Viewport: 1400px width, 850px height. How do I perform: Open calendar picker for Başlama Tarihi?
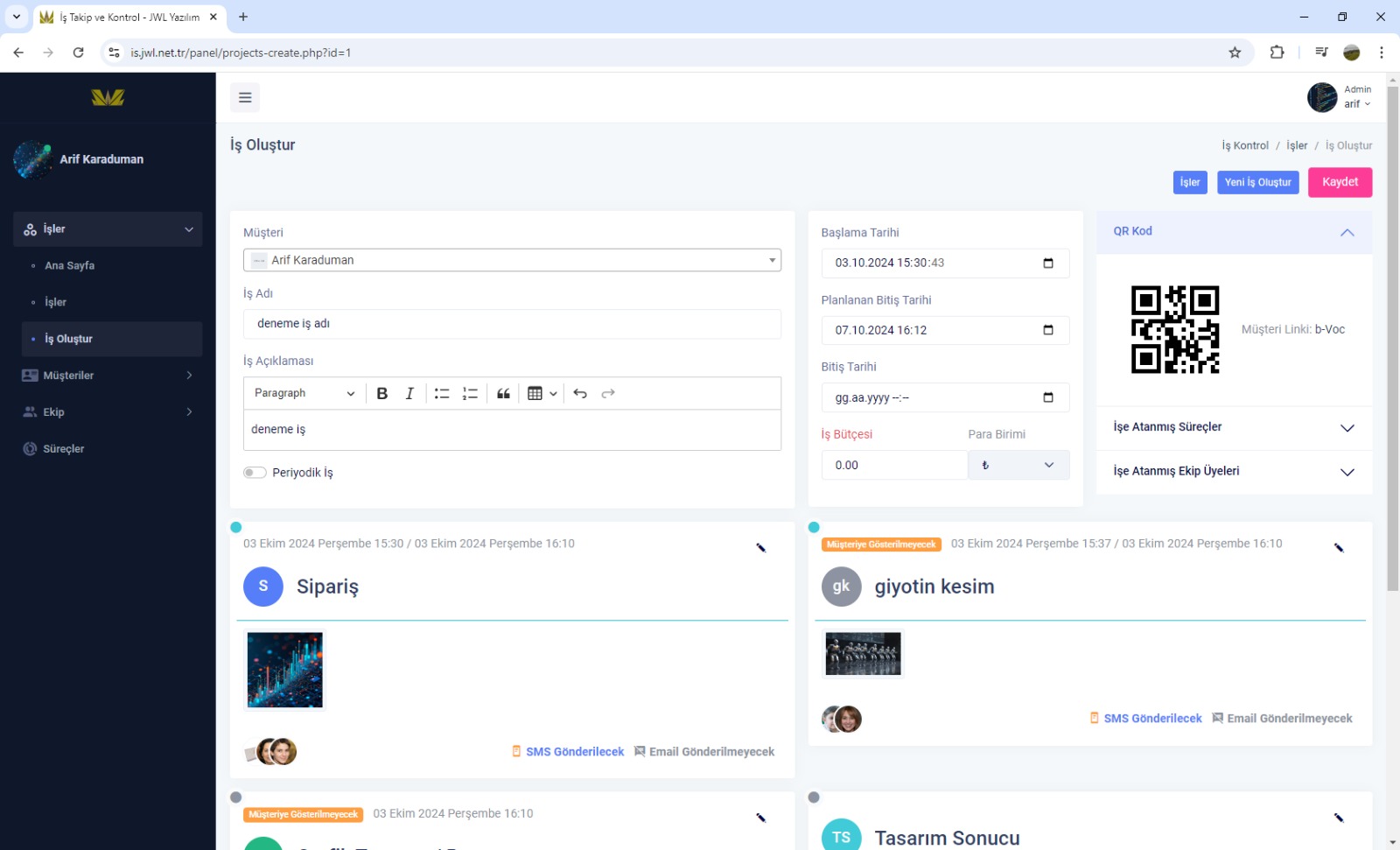[1048, 263]
